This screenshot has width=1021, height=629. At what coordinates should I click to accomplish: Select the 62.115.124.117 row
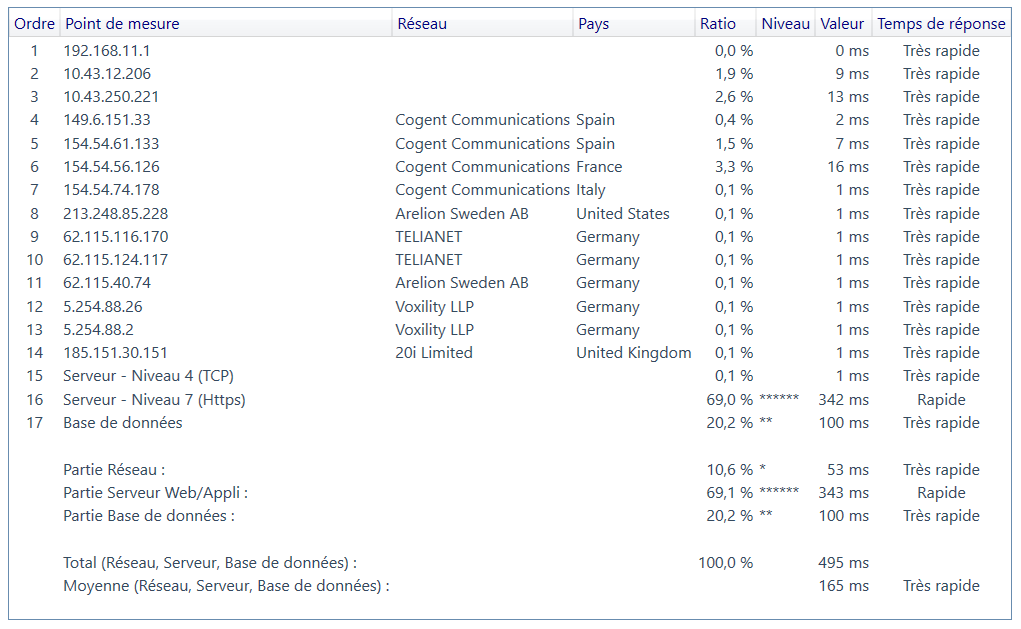(x=510, y=260)
